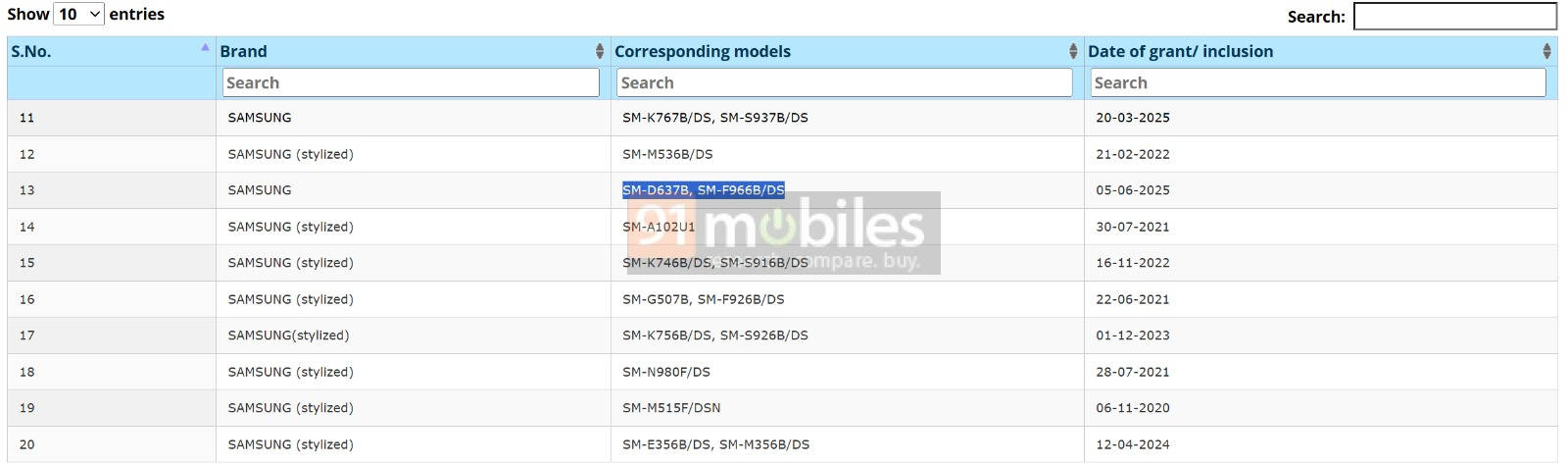Click the Corresponding models column header
Image resolution: width=1568 pixels, height=465 pixels.
(x=702, y=51)
